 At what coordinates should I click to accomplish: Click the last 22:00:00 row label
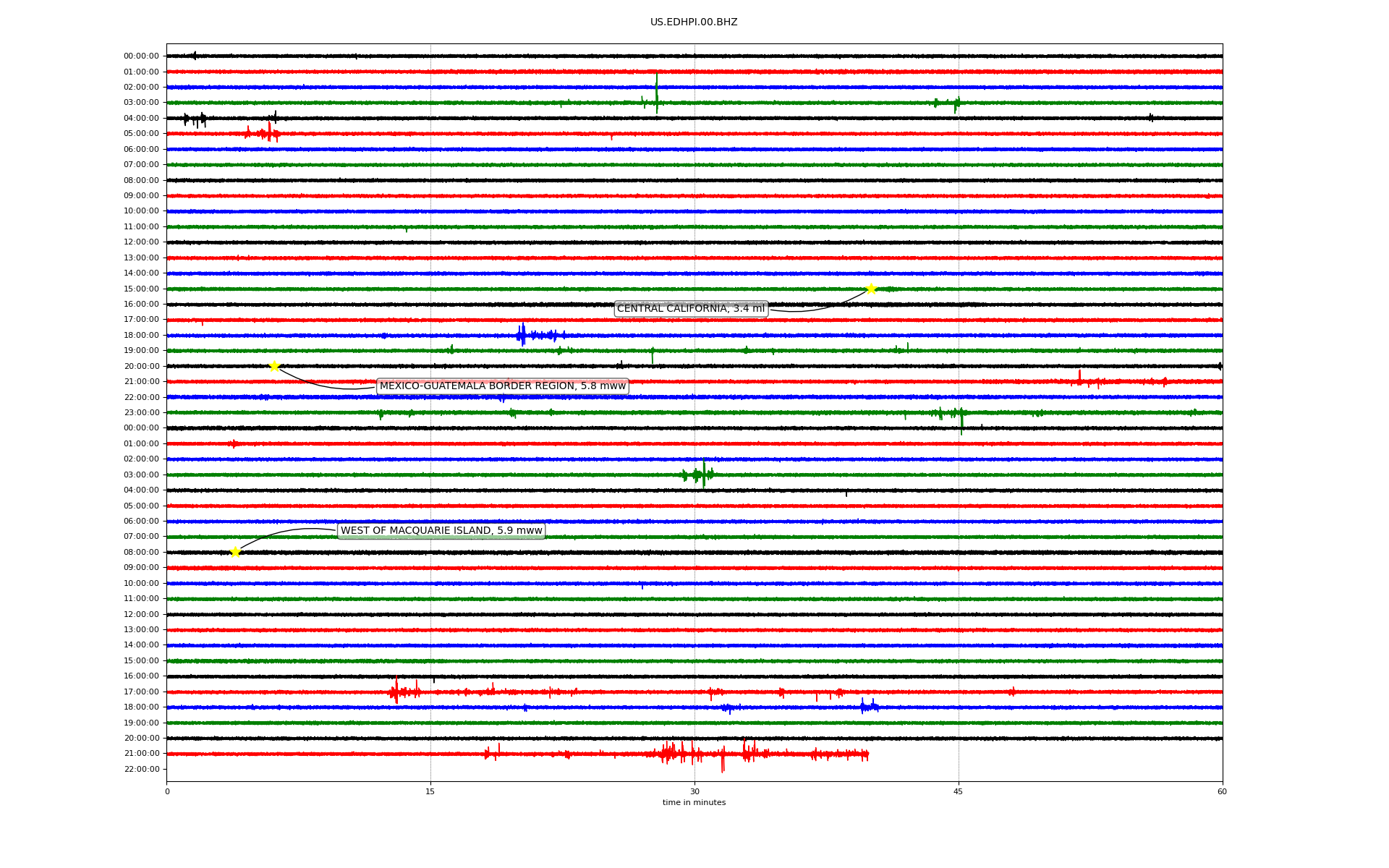[x=141, y=769]
